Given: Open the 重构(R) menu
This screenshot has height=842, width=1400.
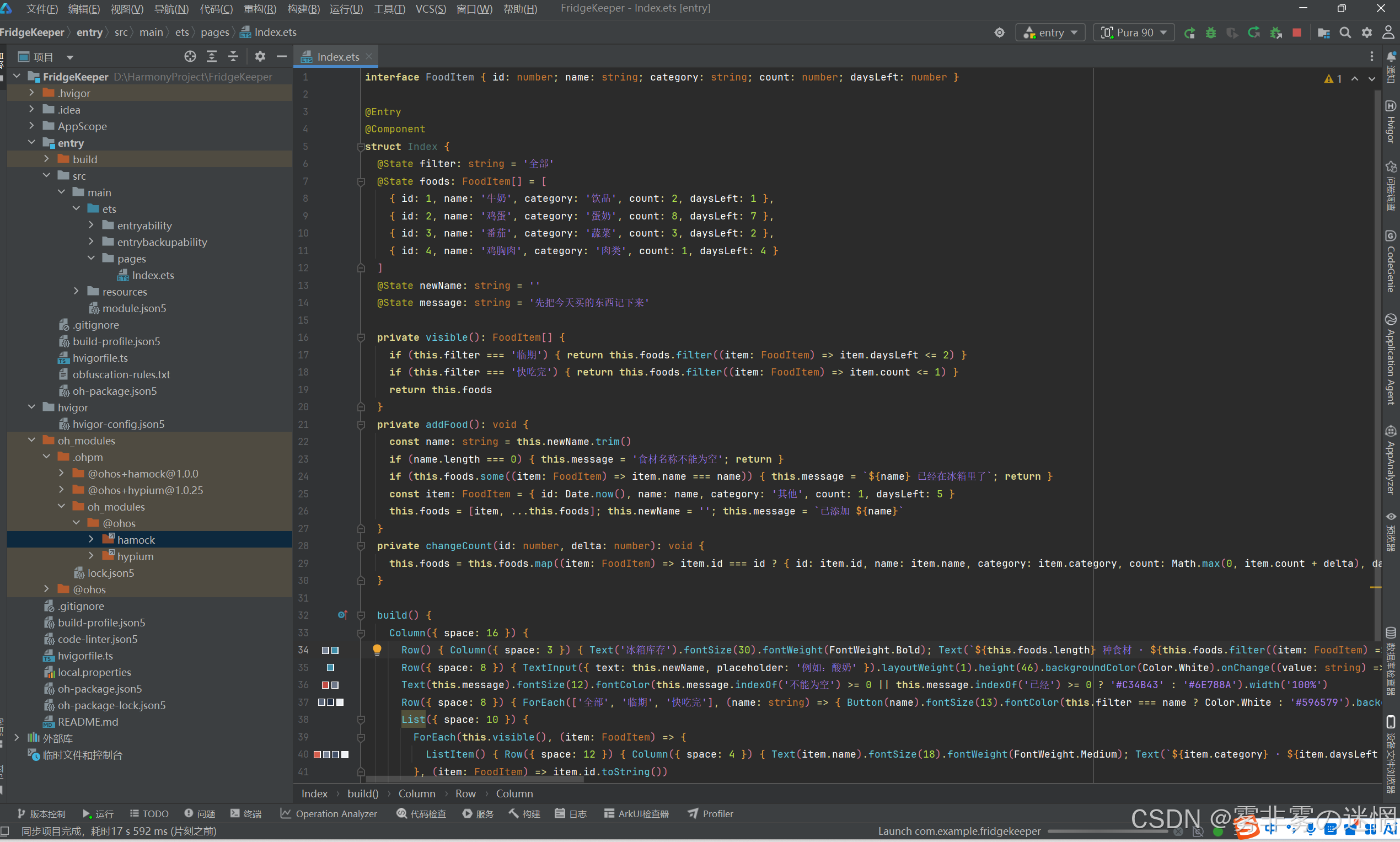Looking at the screenshot, I should pos(260,9).
